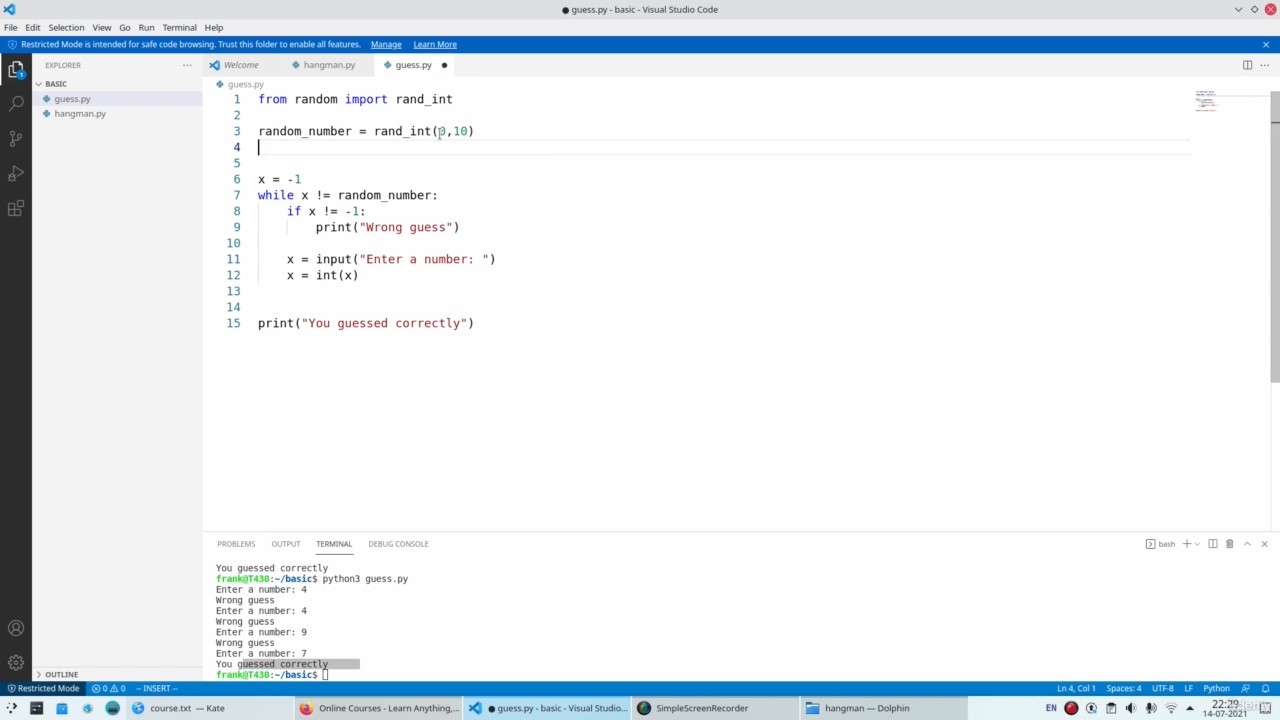Switch to the Output panel tab
The width and height of the screenshot is (1280, 720).
(x=285, y=544)
